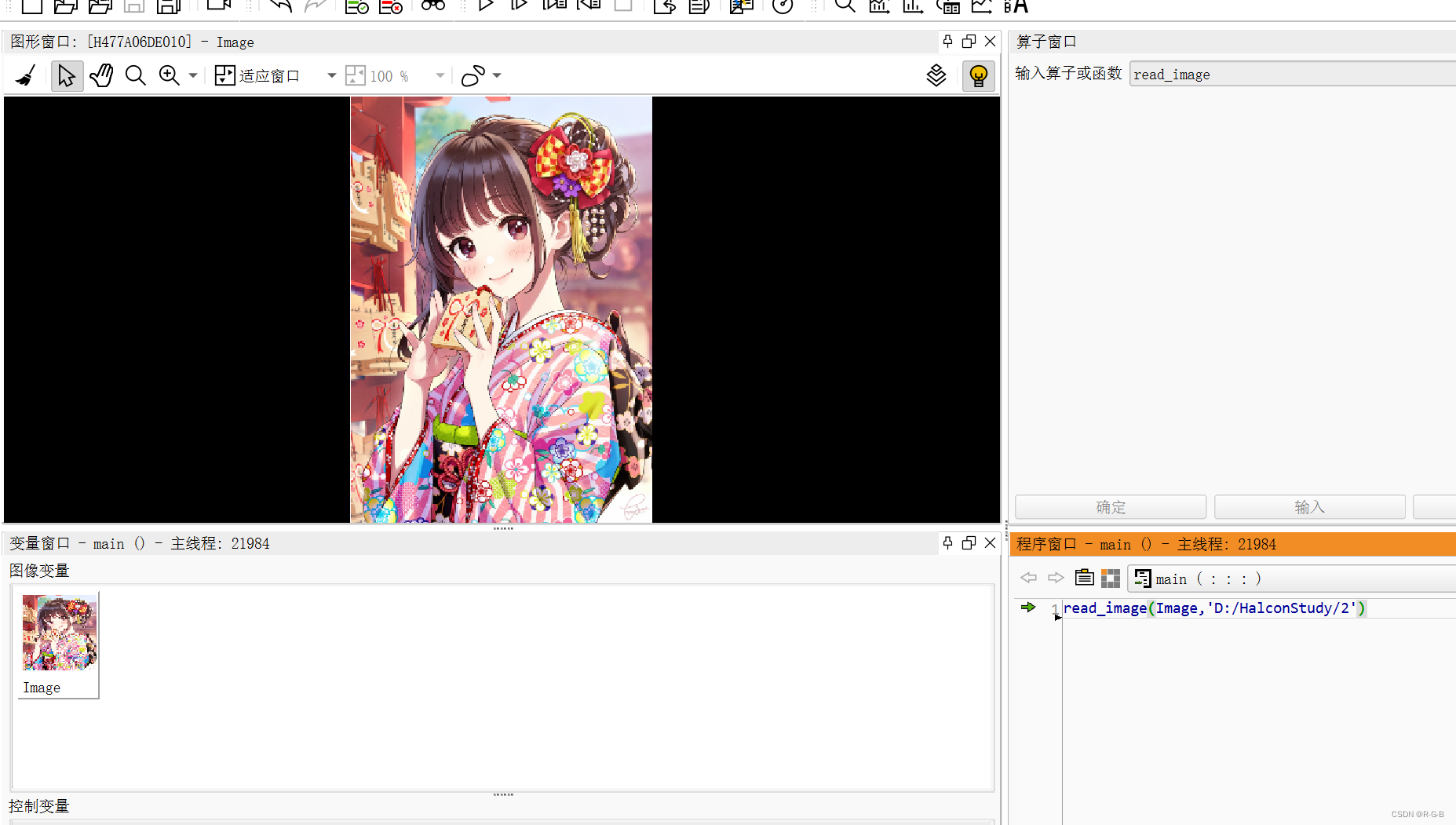Click the 图像变量 section label

click(x=39, y=571)
